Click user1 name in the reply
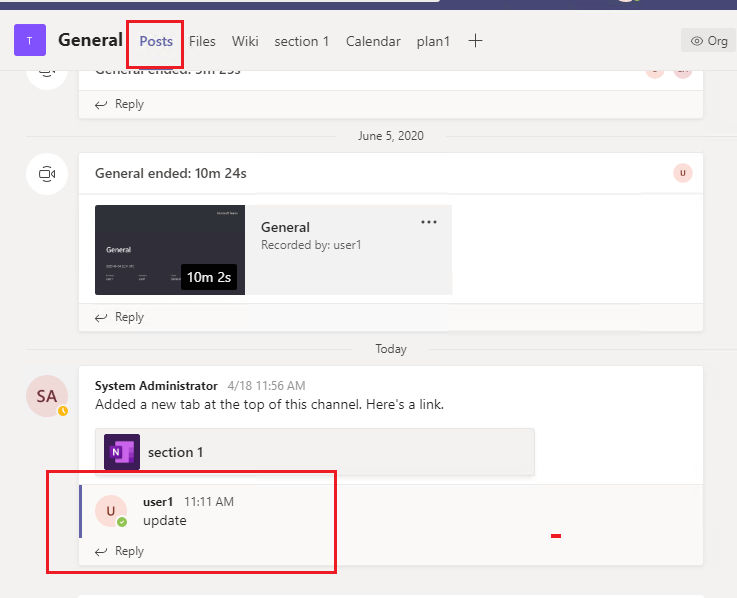 (x=158, y=502)
